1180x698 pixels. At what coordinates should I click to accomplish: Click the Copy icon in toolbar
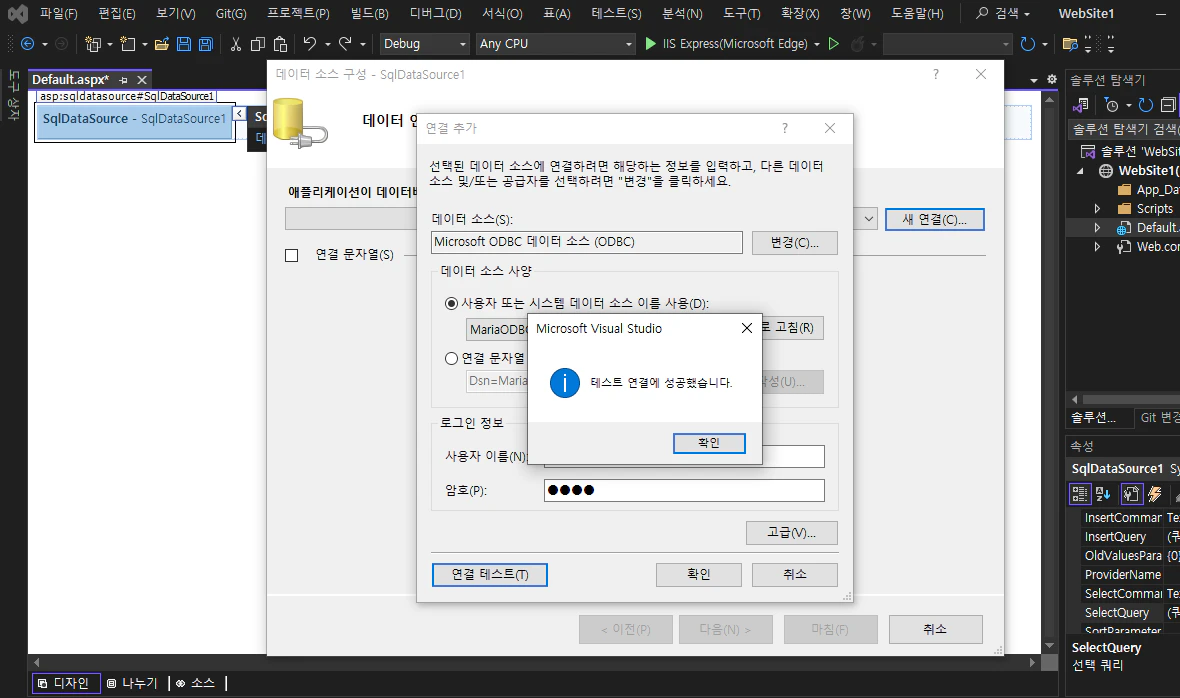257,44
